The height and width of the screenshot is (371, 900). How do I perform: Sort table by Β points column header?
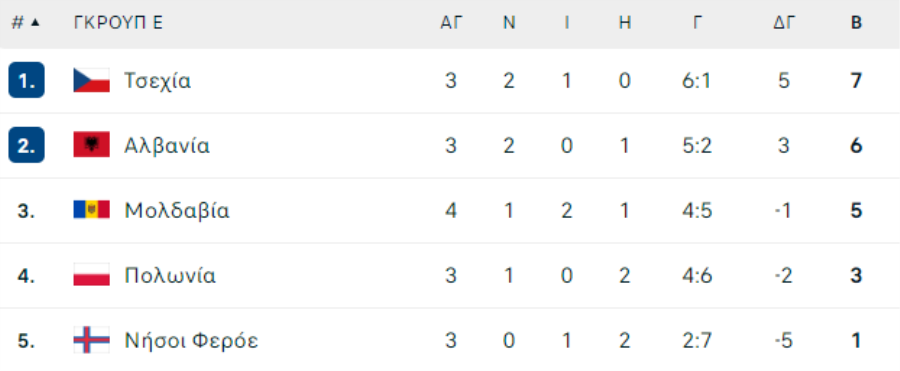(856, 23)
